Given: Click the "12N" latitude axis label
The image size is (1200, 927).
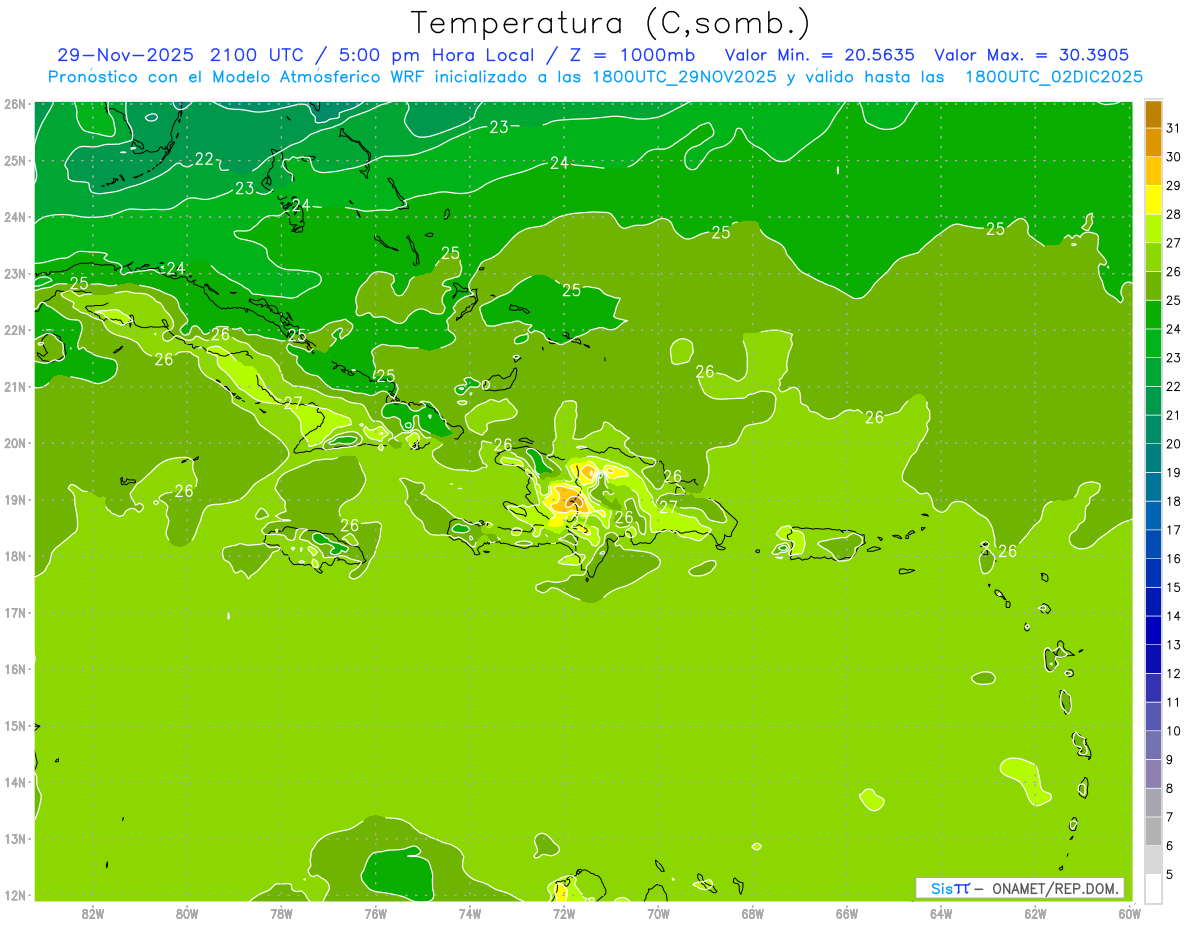Looking at the screenshot, I should click(x=15, y=895).
